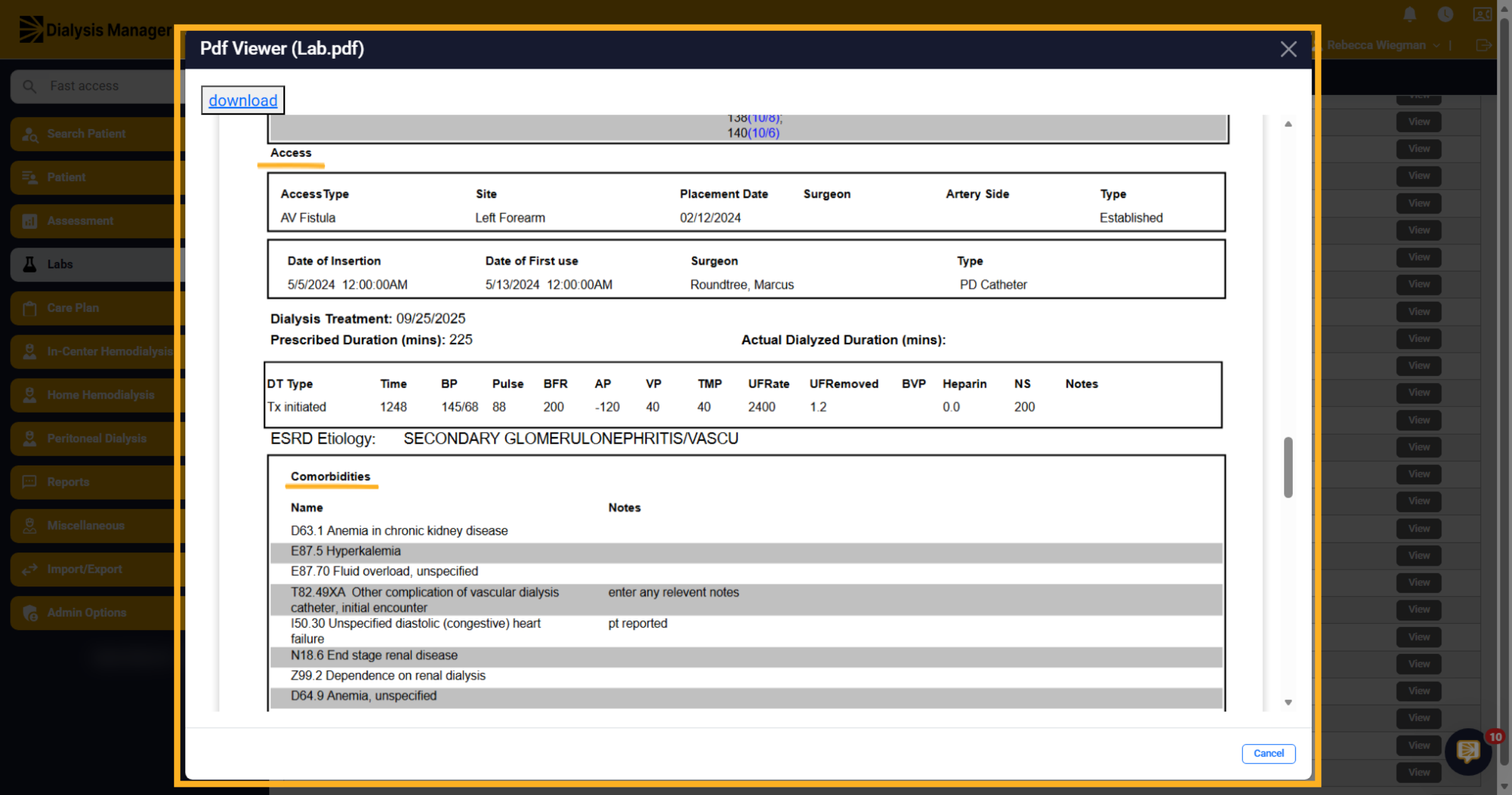1512x795 pixels.
Task: Click the Dialysis Manager logo
Action: 94,29
